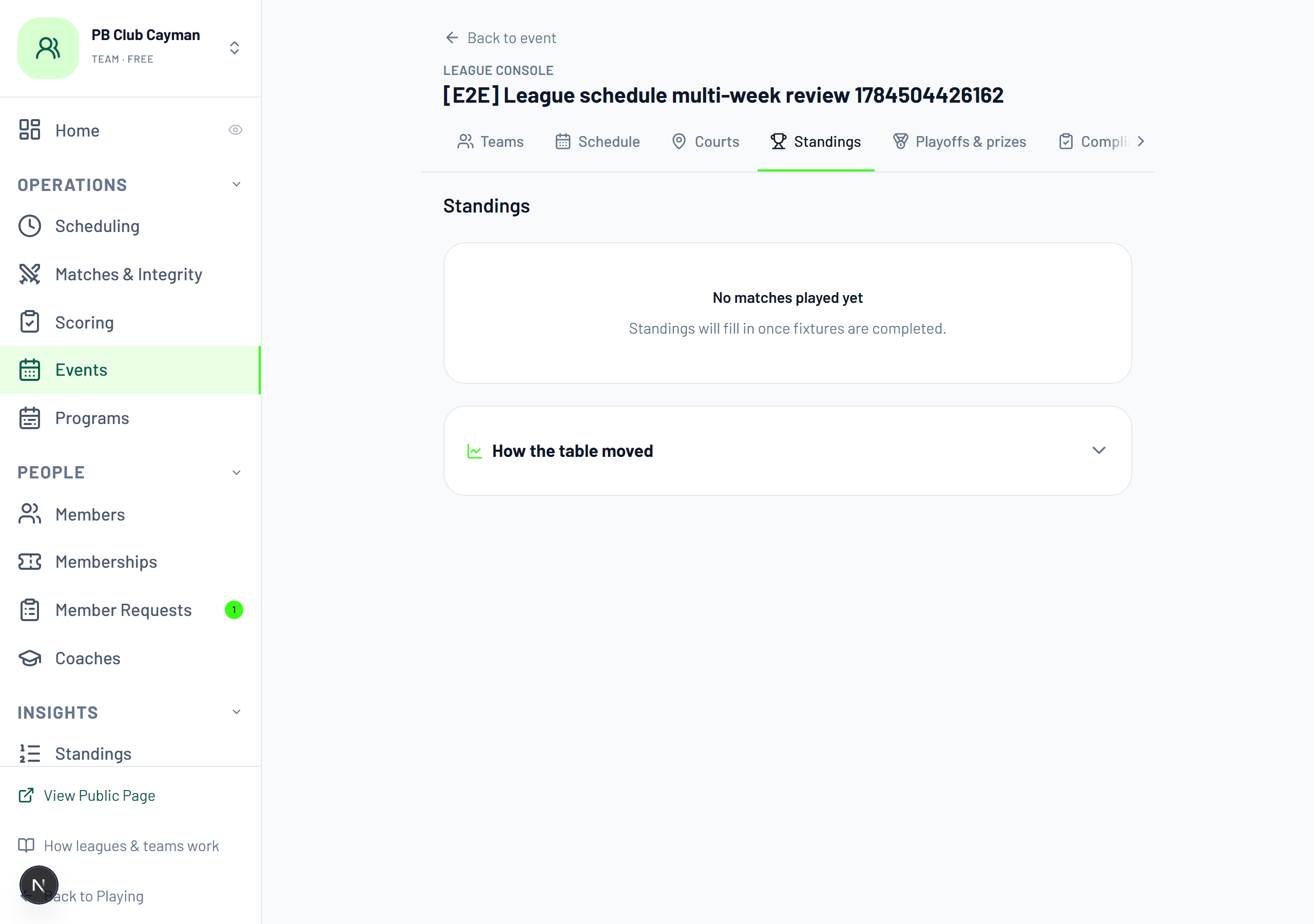This screenshot has width=1314, height=924.
Task: Open Matches & Integrity page
Action: (130, 274)
